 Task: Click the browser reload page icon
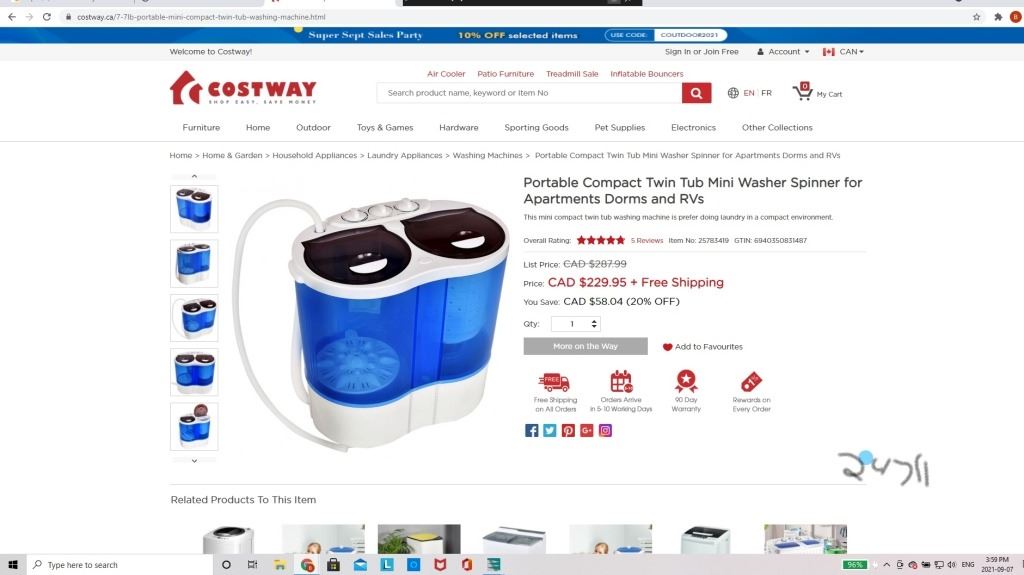pos(47,17)
